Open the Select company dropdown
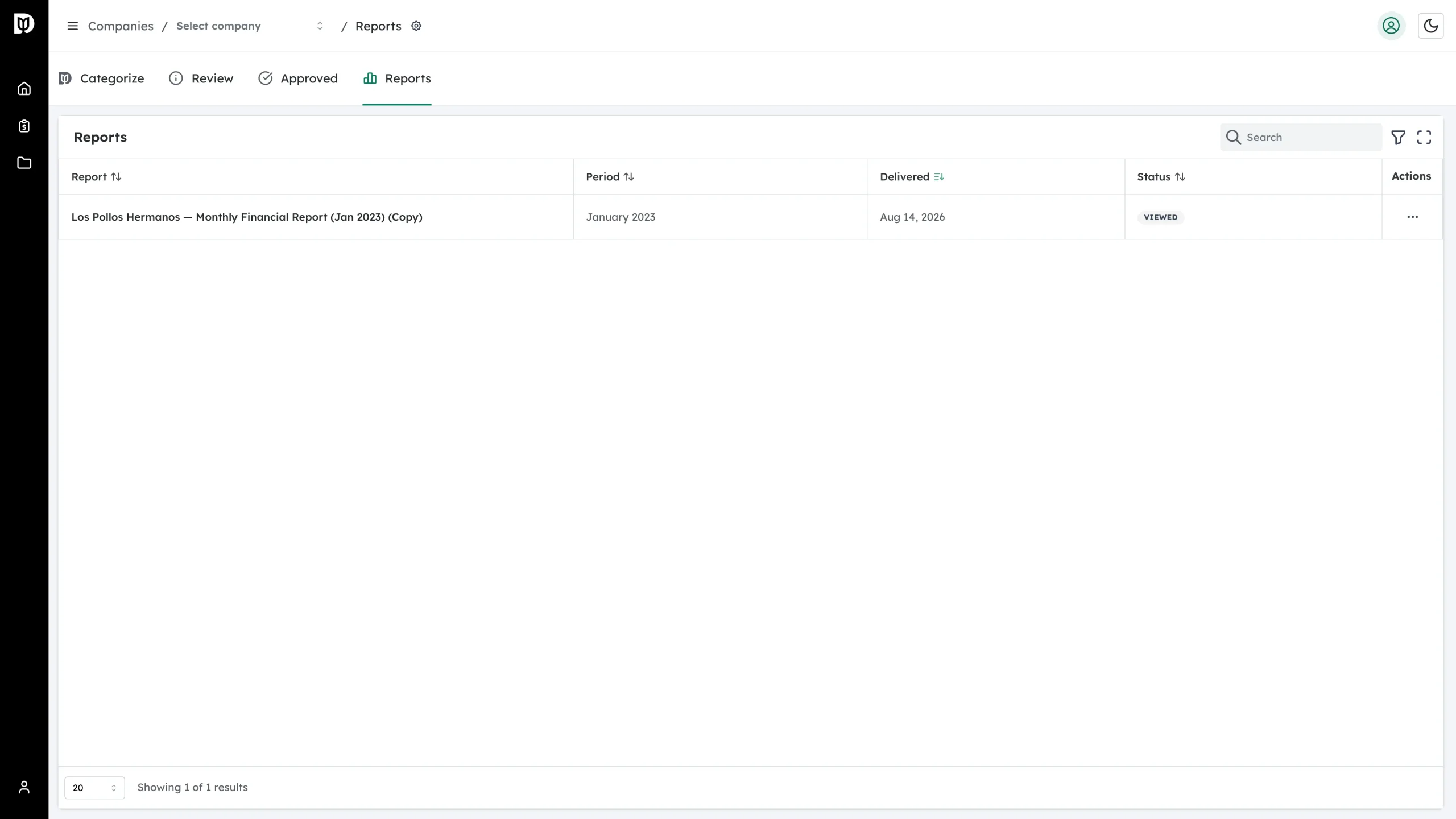This screenshot has height=819, width=1456. (250, 26)
